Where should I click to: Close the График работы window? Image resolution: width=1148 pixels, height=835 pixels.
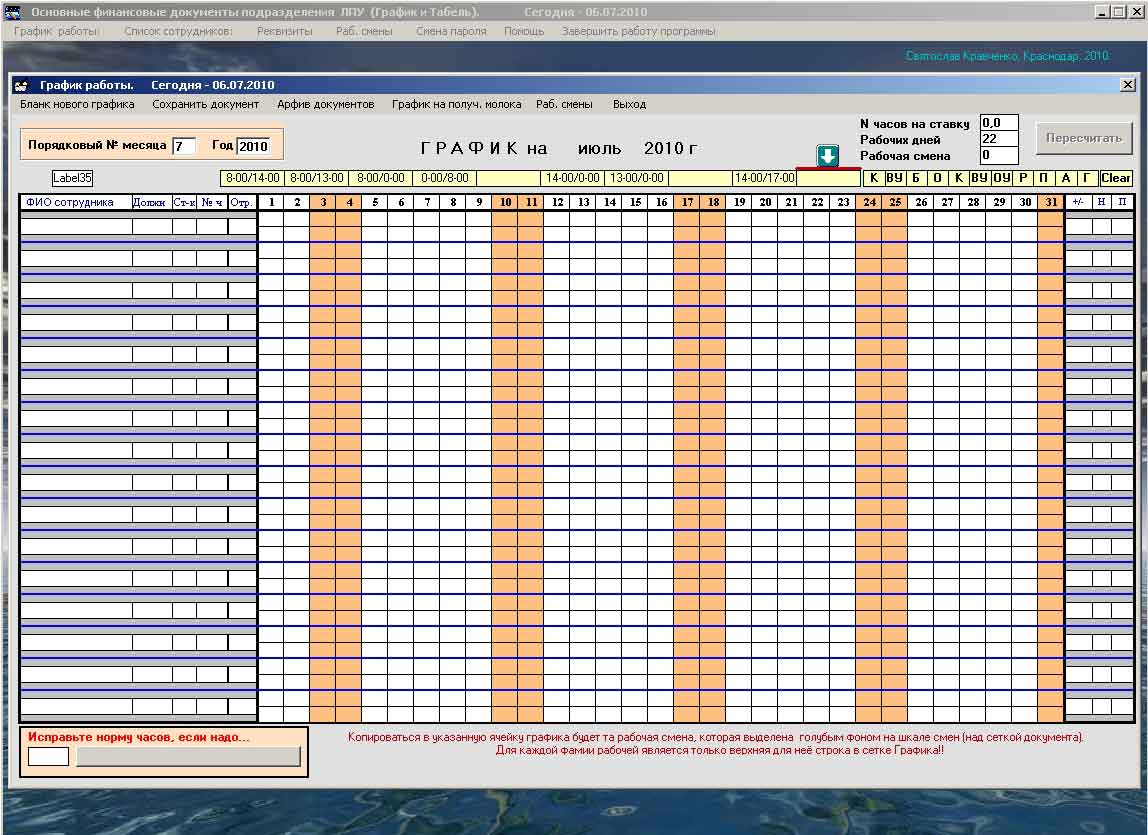pos(1128,85)
